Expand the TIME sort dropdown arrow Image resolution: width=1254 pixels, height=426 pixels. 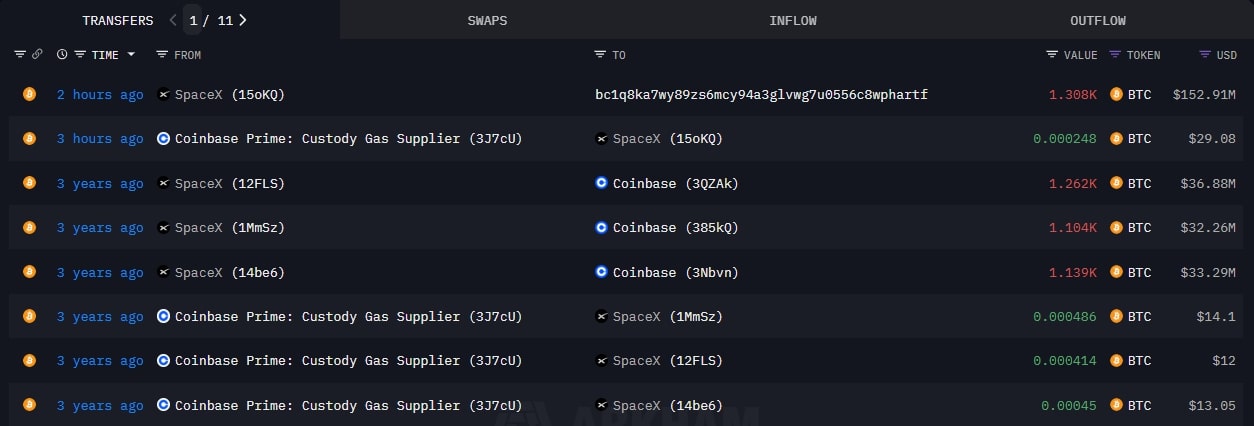coord(131,55)
